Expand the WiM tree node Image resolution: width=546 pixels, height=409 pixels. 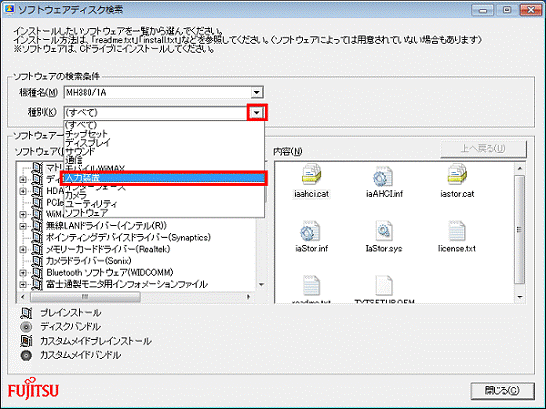23,214
